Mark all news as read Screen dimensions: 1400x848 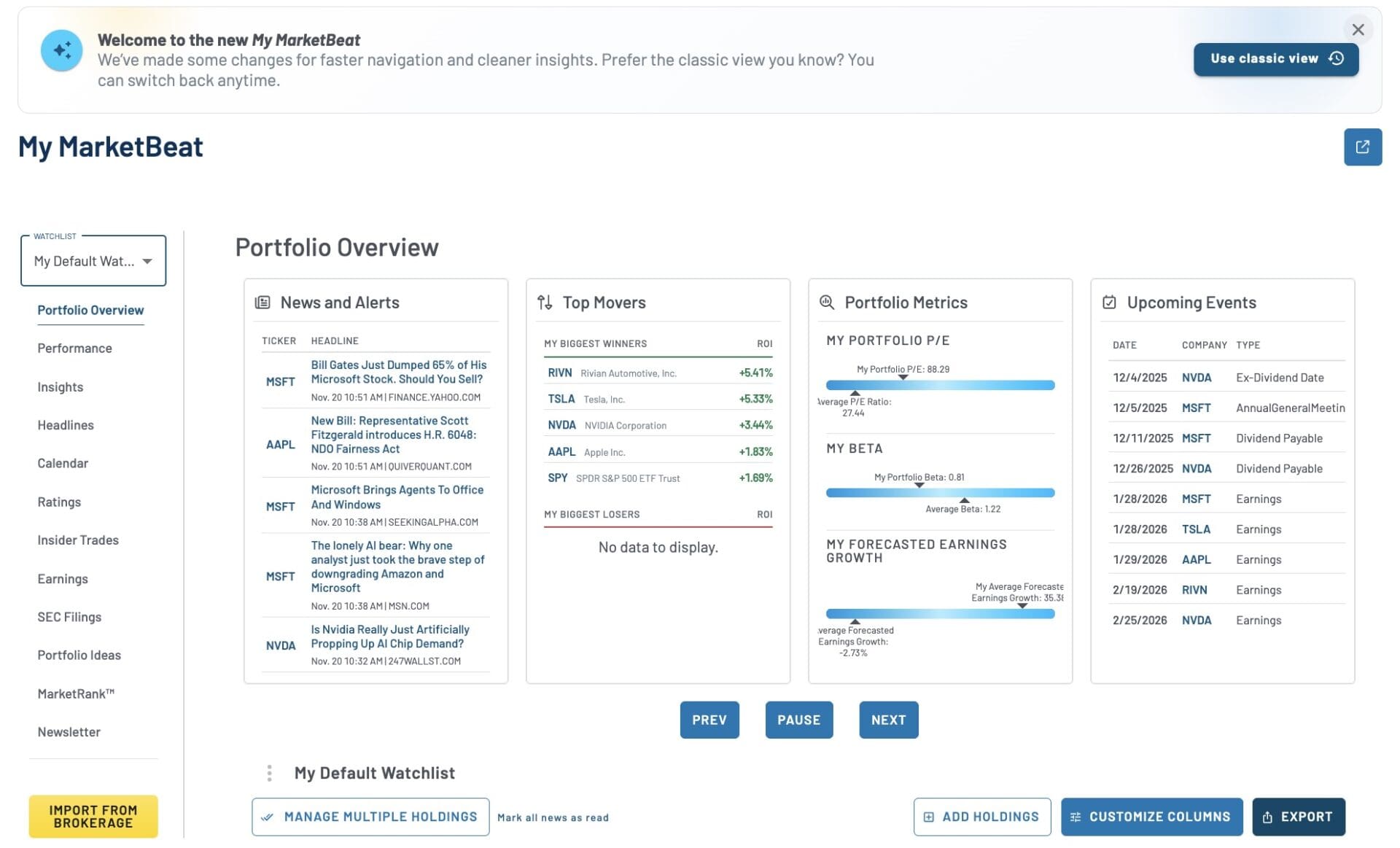[x=553, y=817]
